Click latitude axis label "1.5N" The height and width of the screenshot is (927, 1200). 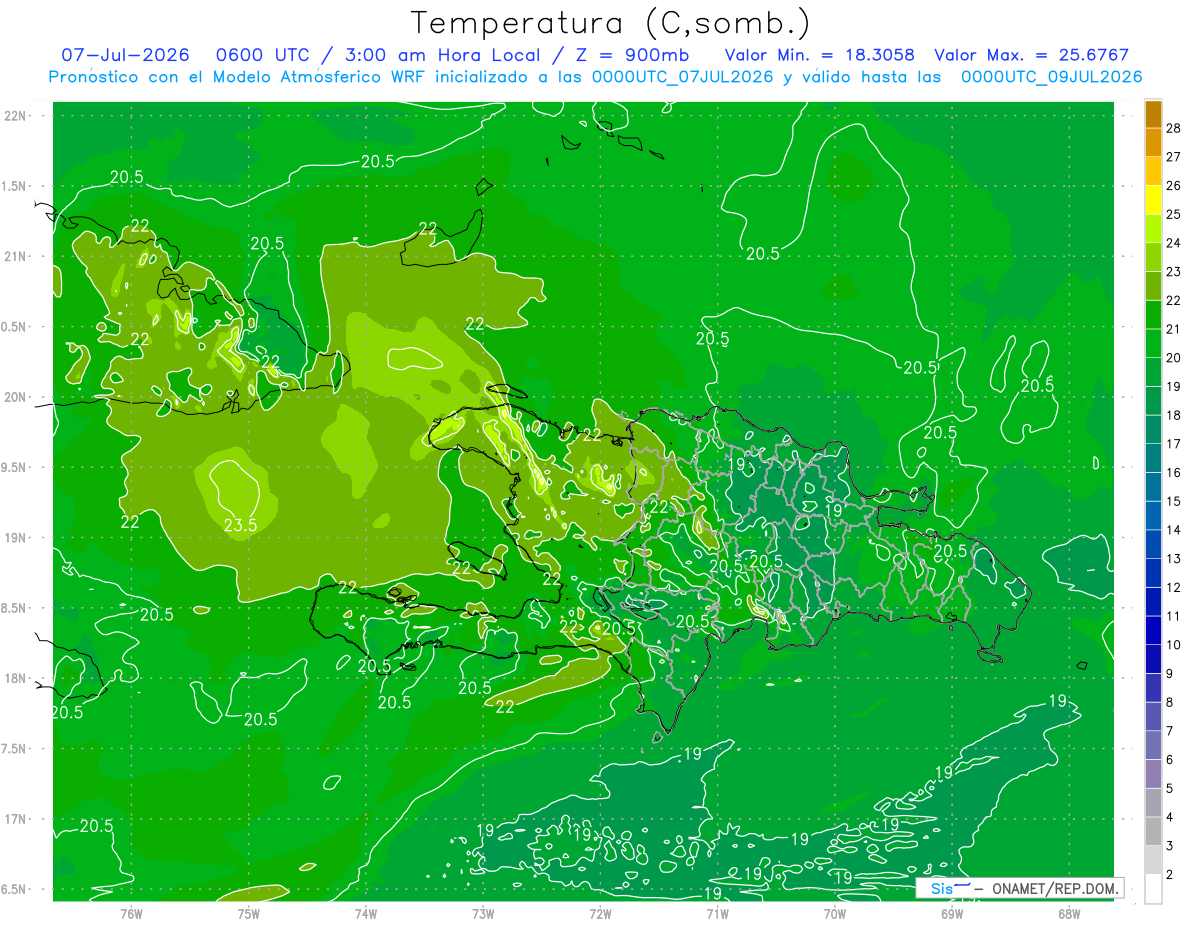point(15,186)
